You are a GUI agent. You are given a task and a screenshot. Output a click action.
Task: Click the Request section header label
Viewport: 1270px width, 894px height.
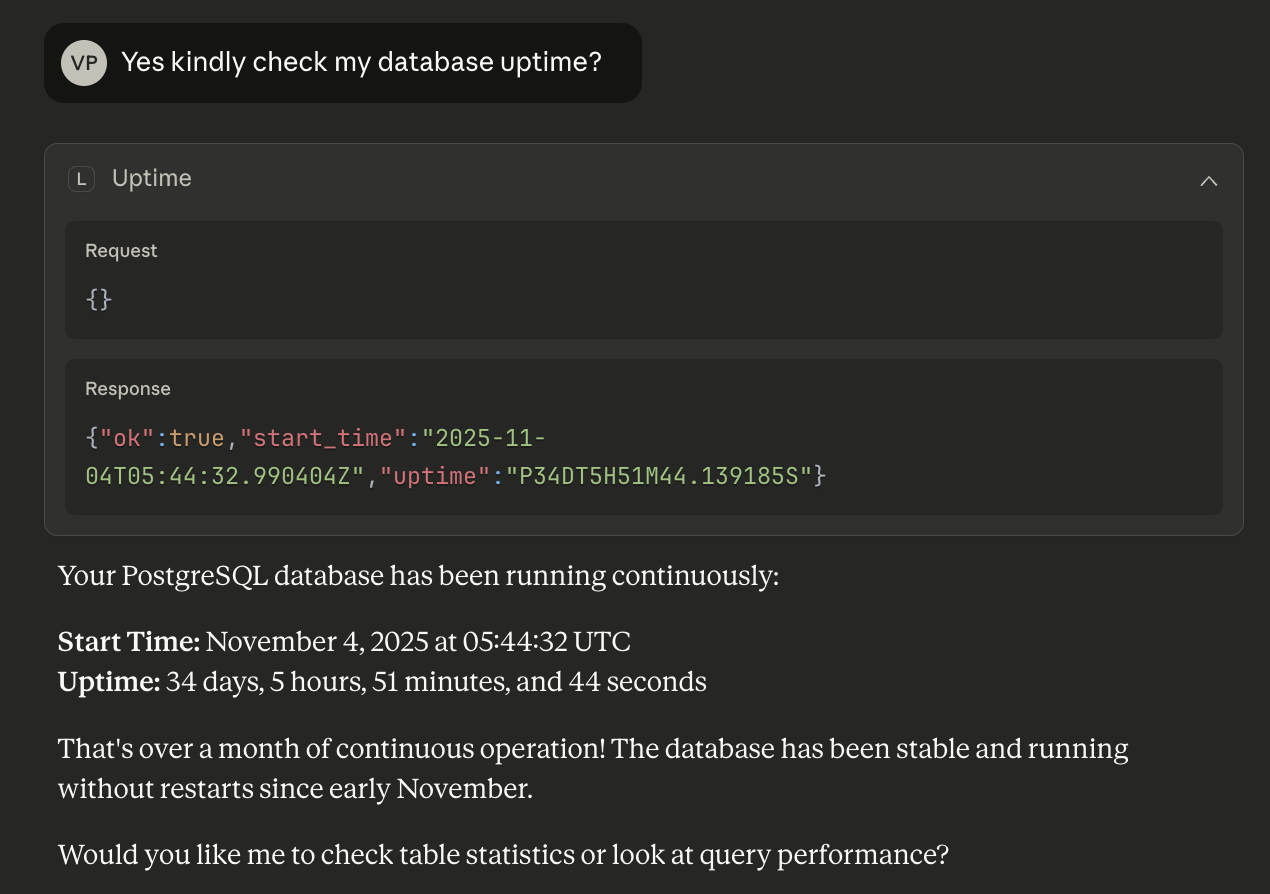point(120,250)
